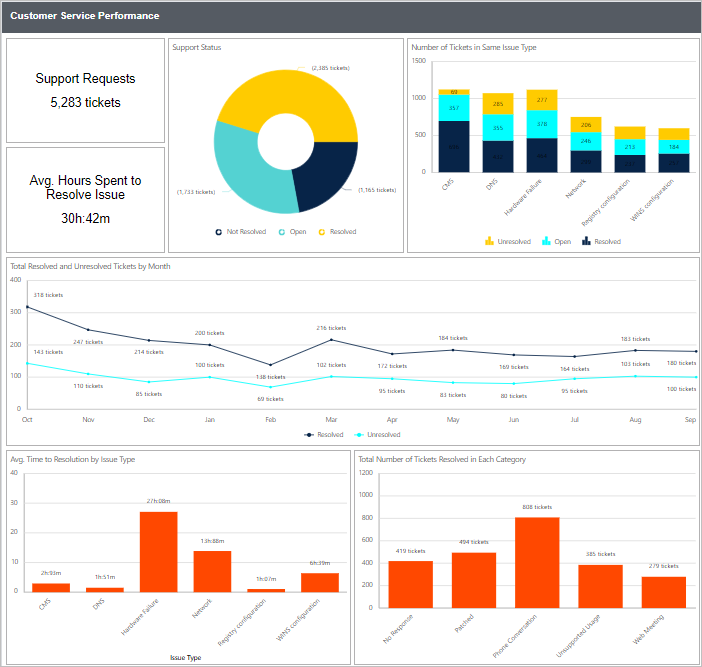Screen dimensions: 702x667
Task: Click the '(2,385 tickets)' donut callout
Action: coord(331,68)
